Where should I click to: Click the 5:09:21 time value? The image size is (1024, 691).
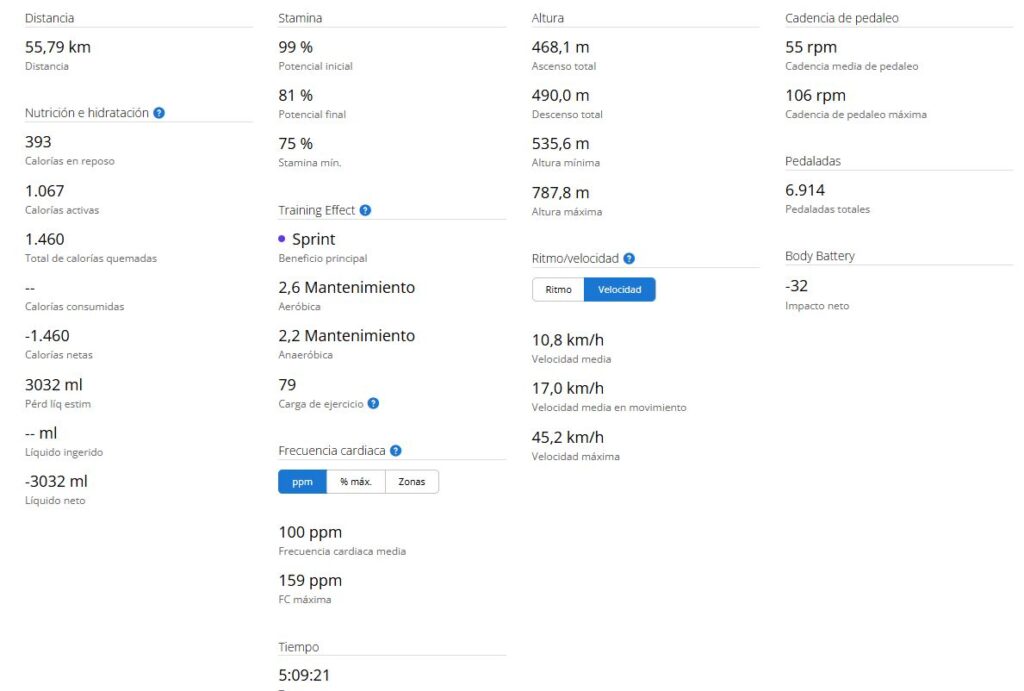click(x=304, y=675)
